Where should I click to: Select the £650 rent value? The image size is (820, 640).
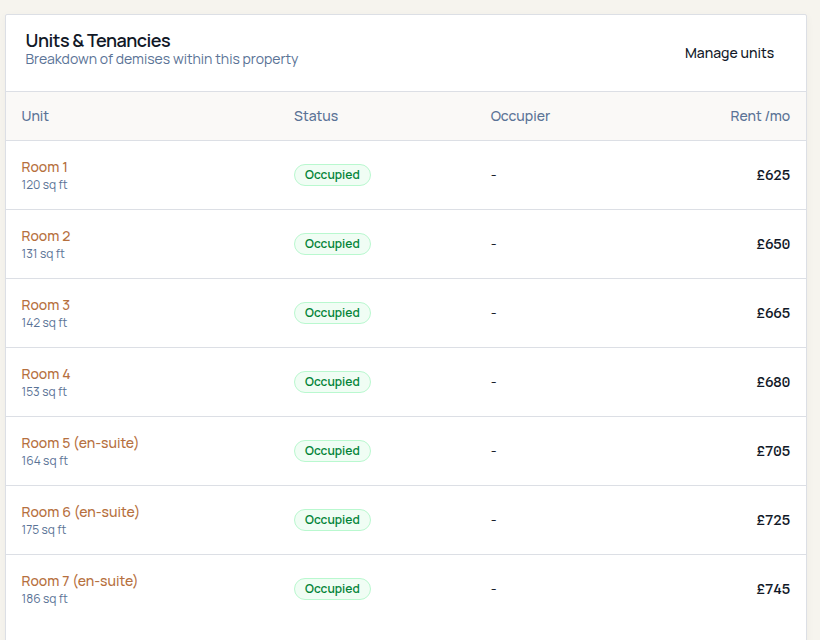tap(773, 244)
